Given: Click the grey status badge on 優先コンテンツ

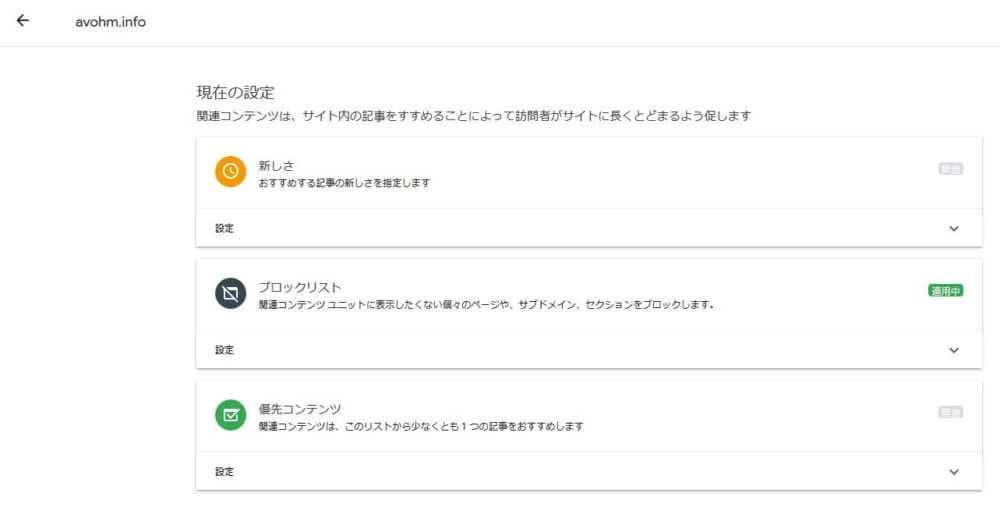Looking at the screenshot, I should (950, 412).
